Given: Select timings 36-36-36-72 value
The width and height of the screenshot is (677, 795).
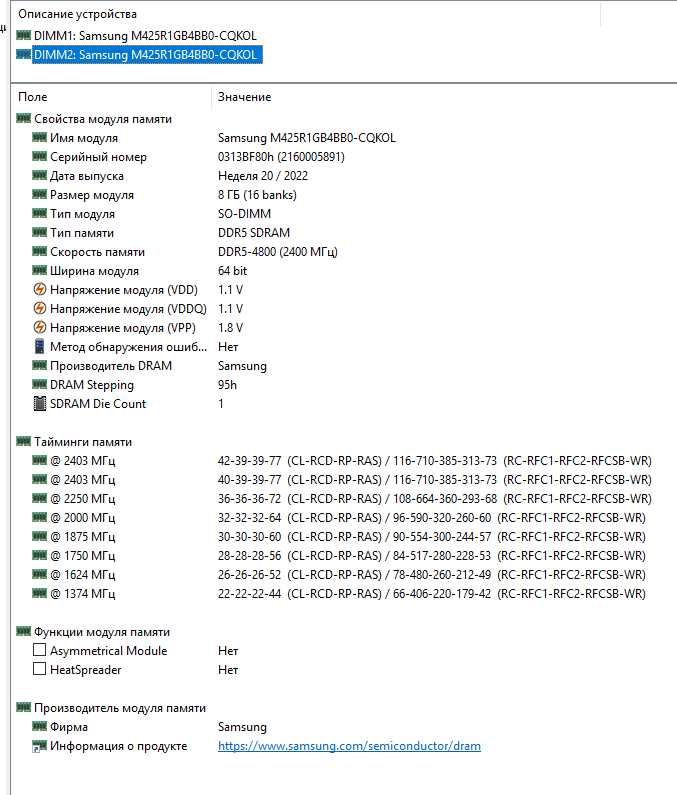Looking at the screenshot, I should [x=249, y=498].
